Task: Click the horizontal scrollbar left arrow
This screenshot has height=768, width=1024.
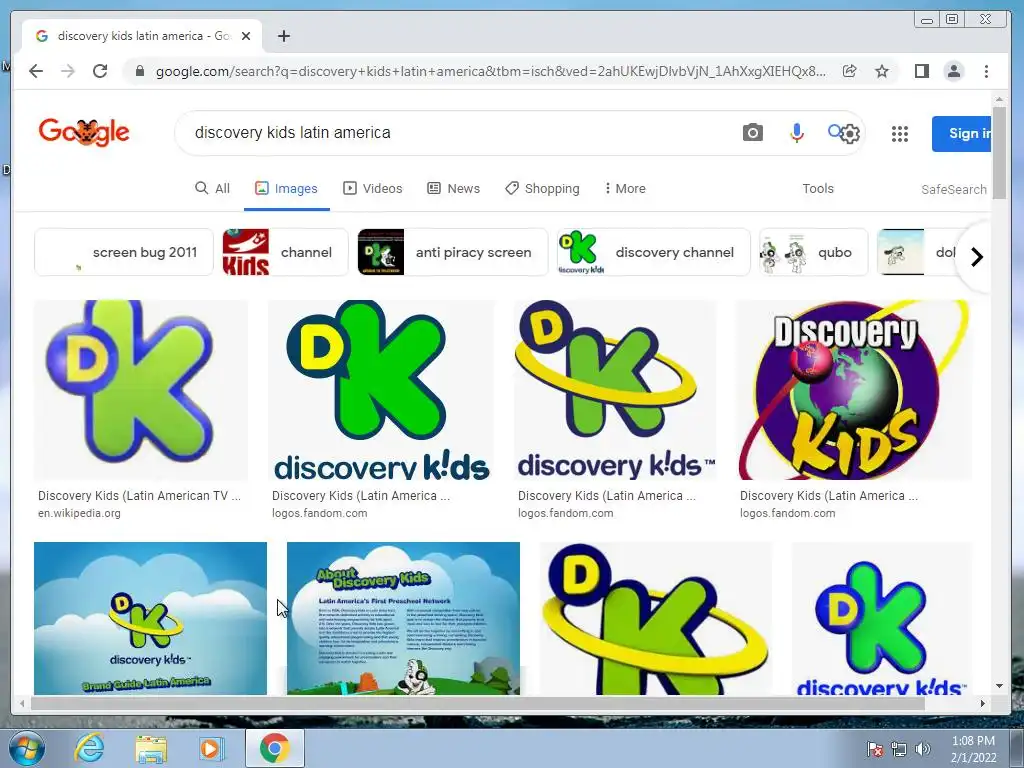Action: [x=22, y=703]
